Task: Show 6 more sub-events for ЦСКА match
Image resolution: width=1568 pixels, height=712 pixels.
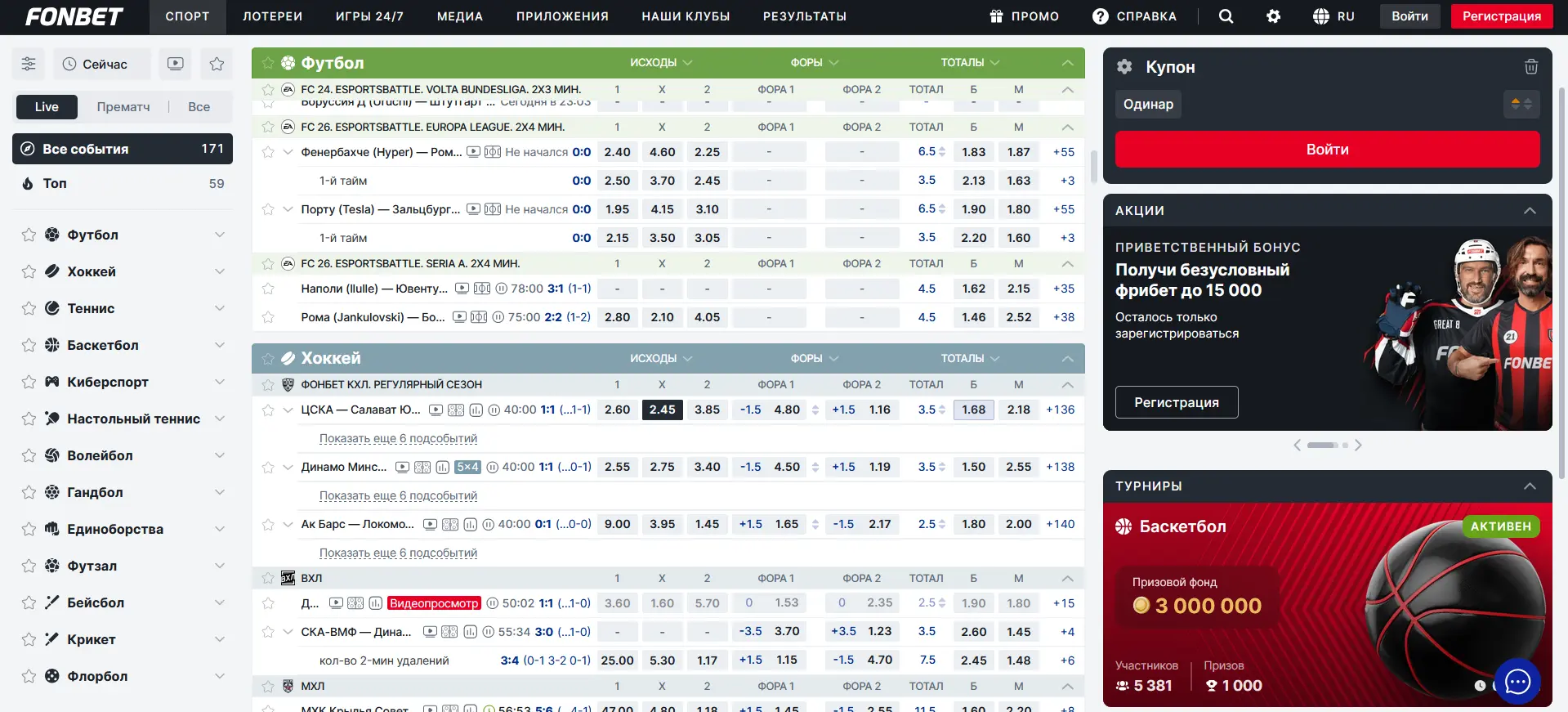Action: coord(398,439)
